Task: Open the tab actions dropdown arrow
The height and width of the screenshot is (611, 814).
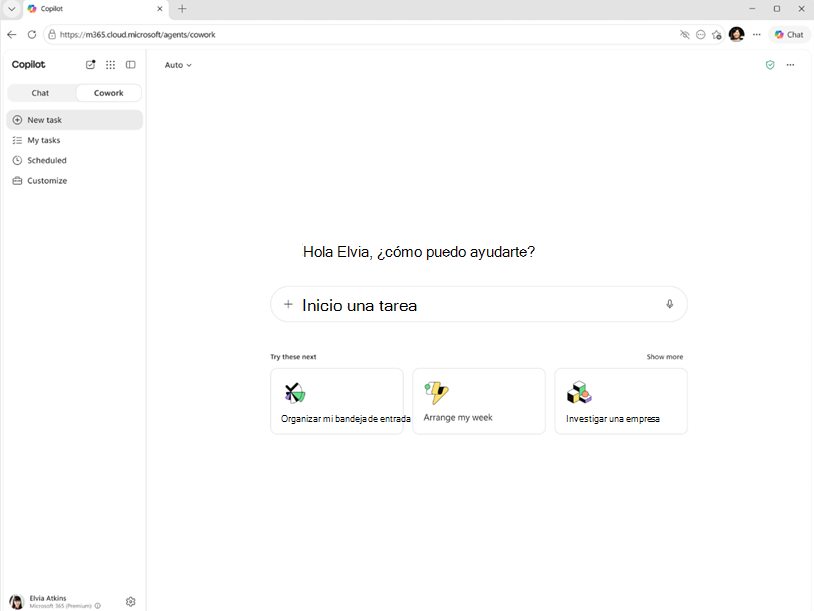Action: [x=11, y=9]
